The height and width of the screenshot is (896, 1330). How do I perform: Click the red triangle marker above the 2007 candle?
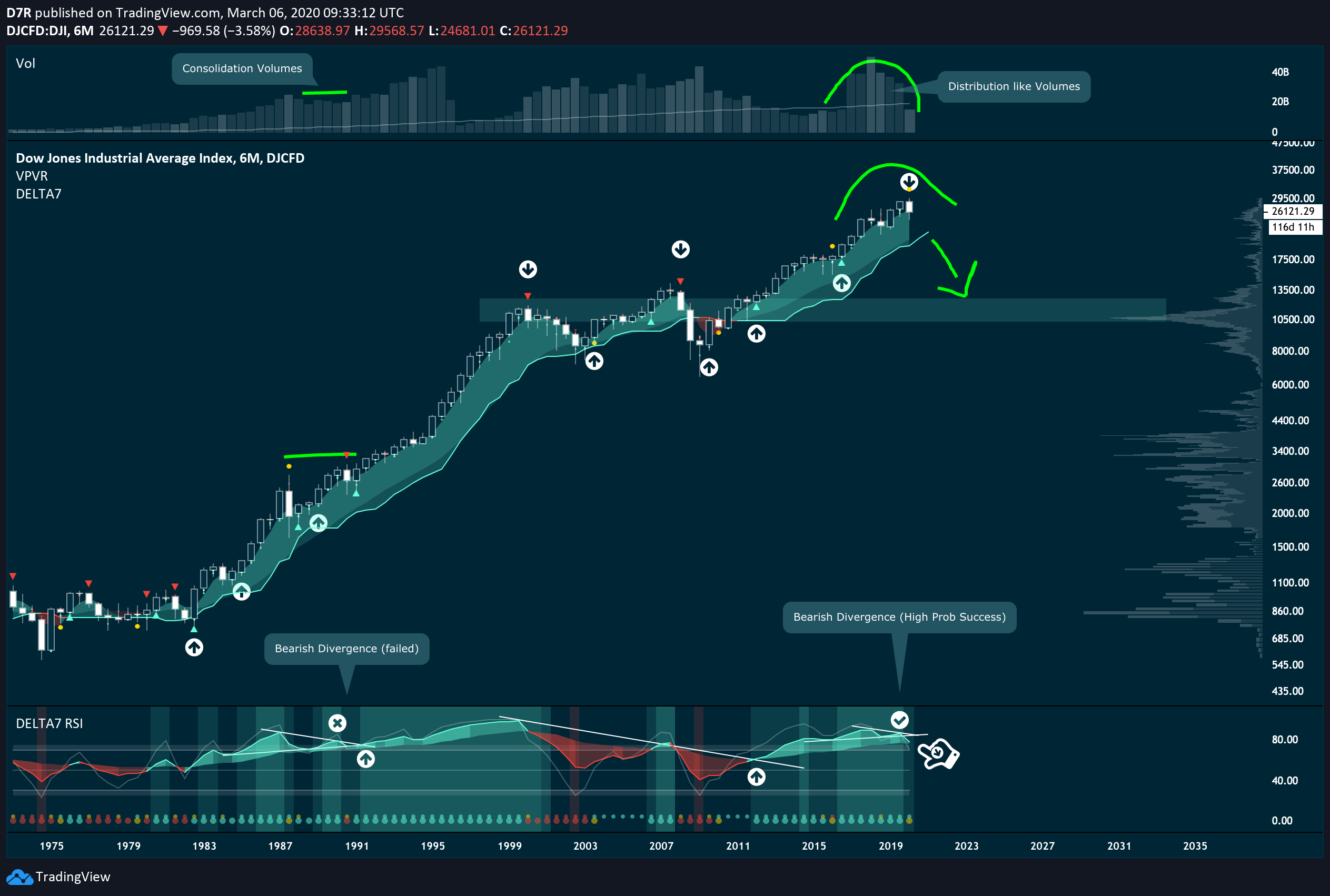(680, 282)
